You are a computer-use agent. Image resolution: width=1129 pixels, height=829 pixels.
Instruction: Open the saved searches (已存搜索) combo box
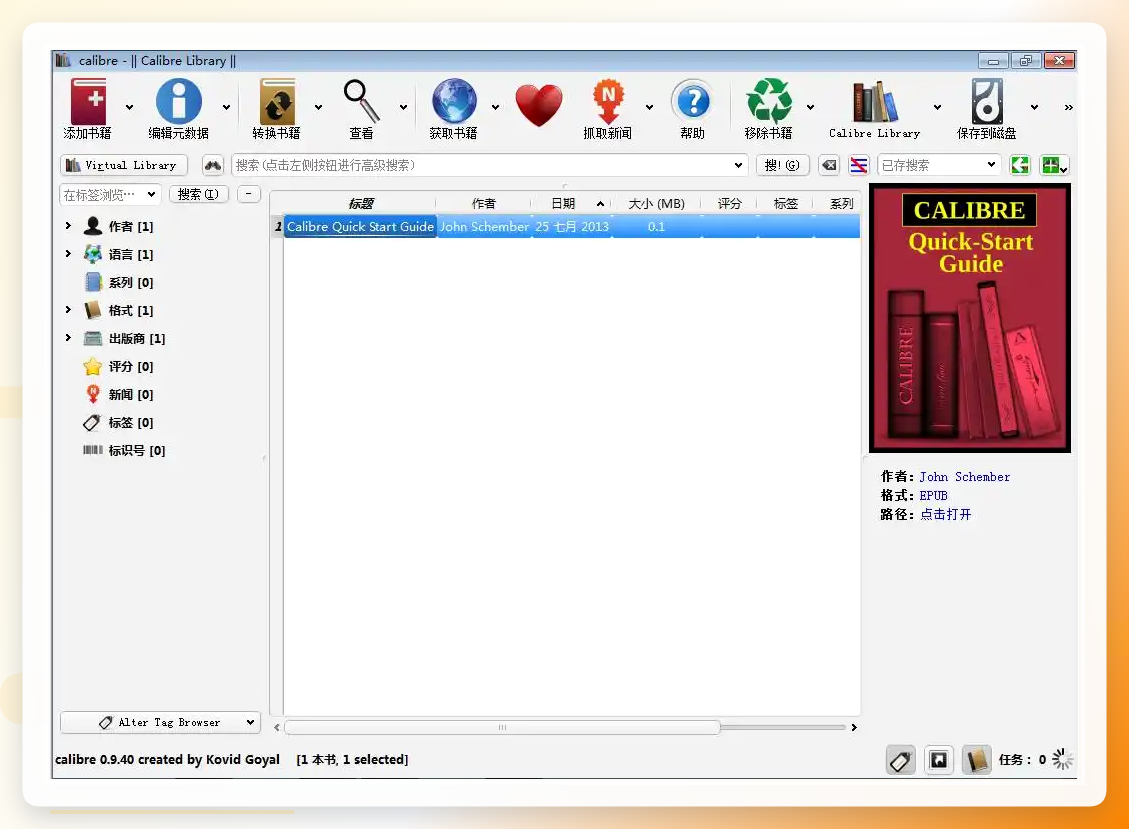click(939, 165)
